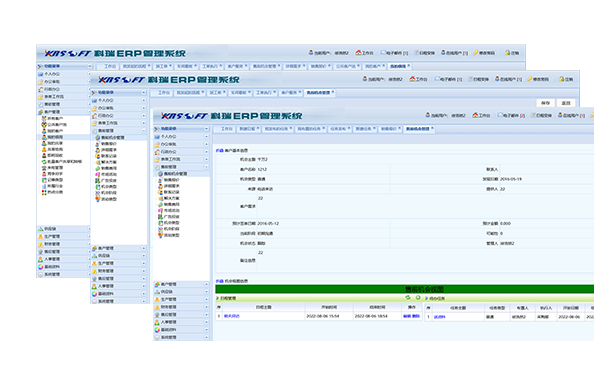Click 预计签单日期 value 2016-05-12
The width and height of the screenshot is (594, 372).
(268, 224)
